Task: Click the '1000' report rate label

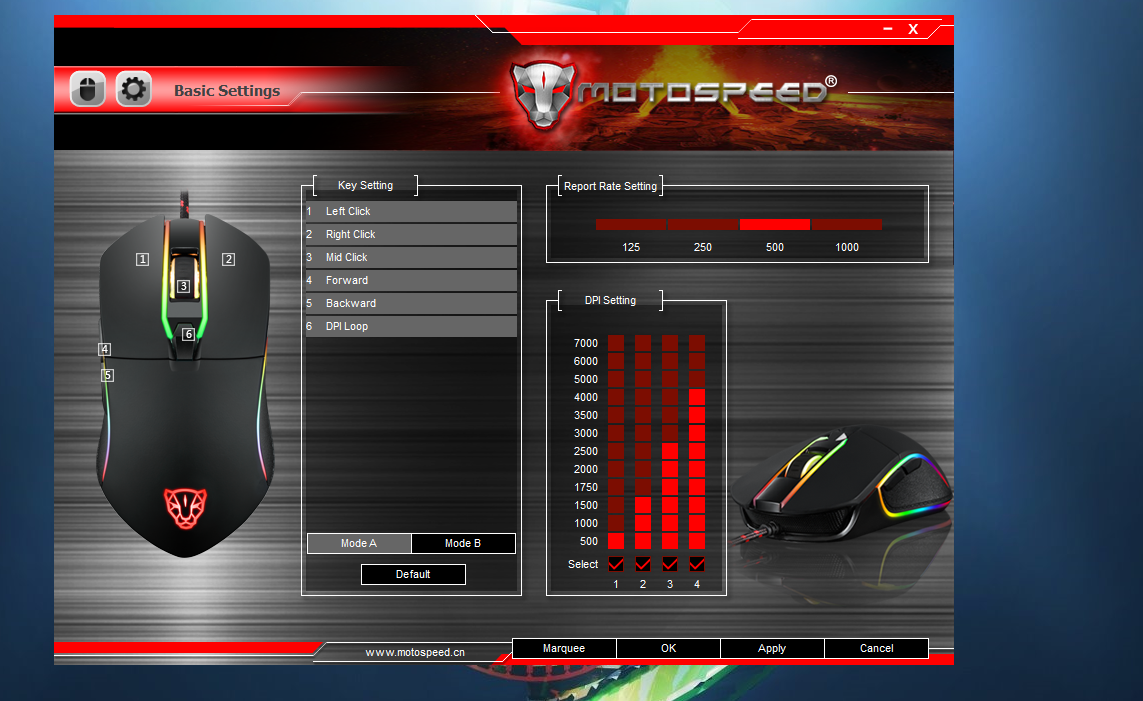Action: (x=847, y=247)
